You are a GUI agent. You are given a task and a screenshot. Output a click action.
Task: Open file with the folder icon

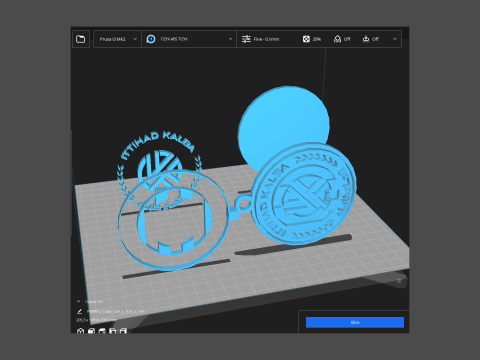point(81,39)
